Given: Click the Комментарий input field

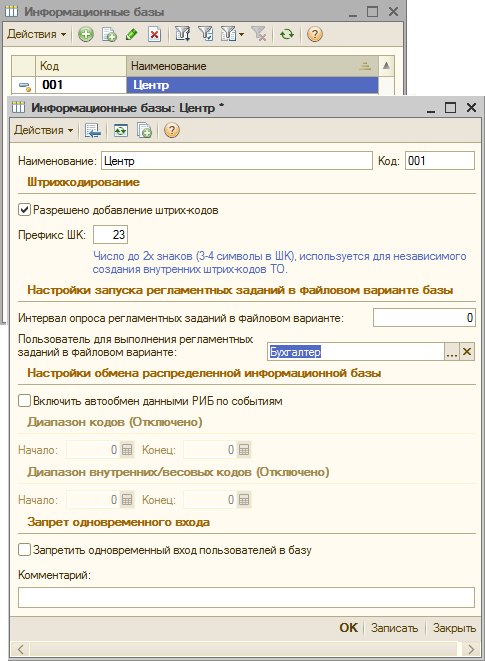Looking at the screenshot, I should (246, 597).
